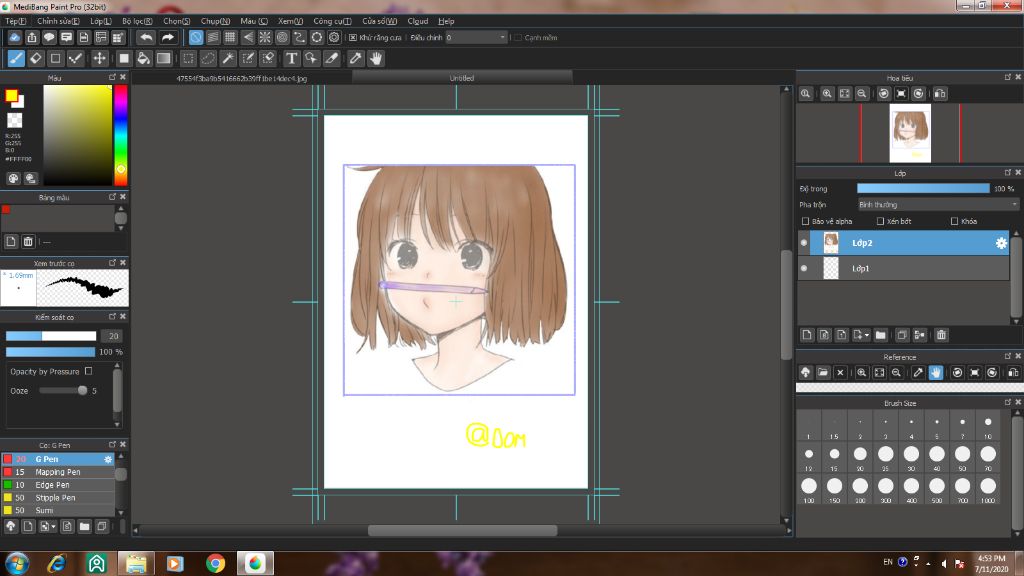Open the Bộ lọc menu
The width and height of the screenshot is (1024, 576).
pos(137,21)
